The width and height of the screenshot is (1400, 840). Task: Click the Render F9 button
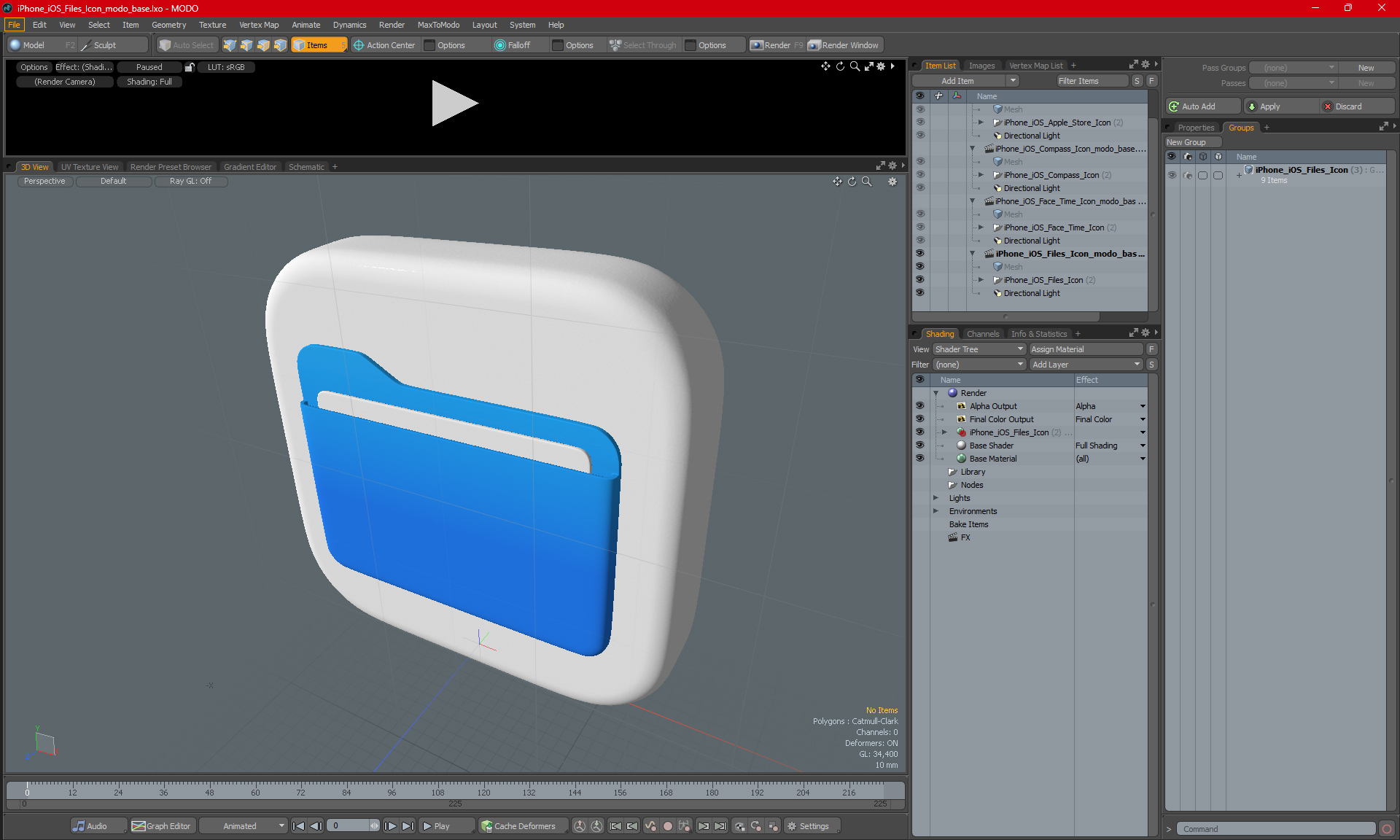click(777, 45)
